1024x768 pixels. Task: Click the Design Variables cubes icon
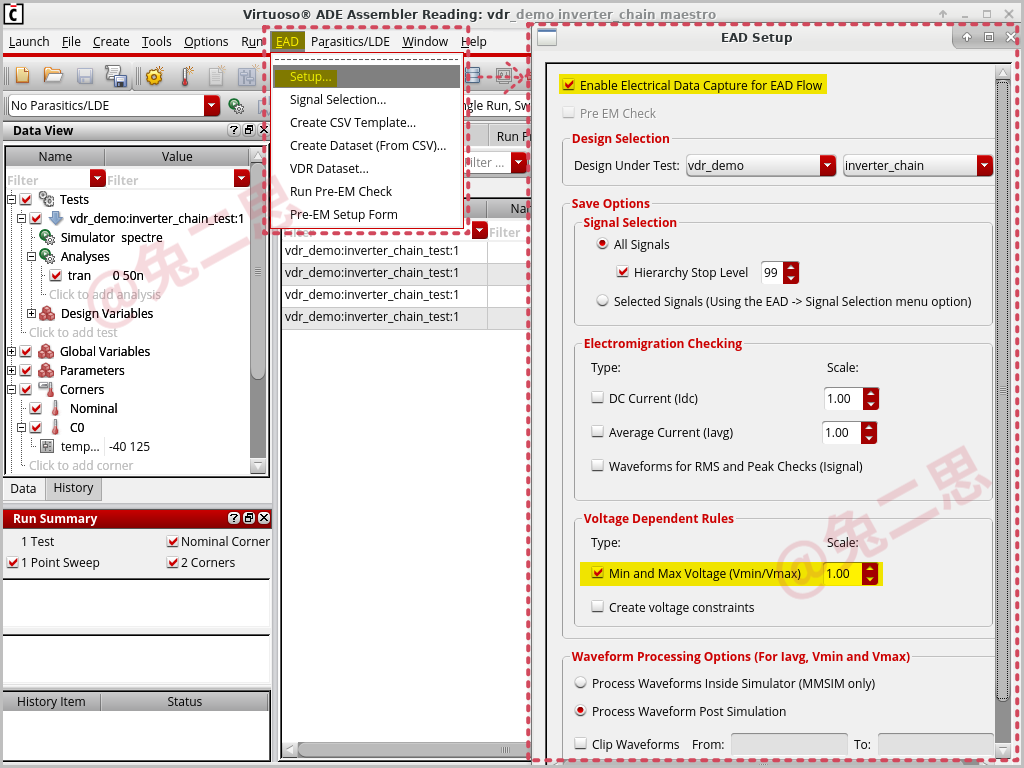tap(47, 313)
